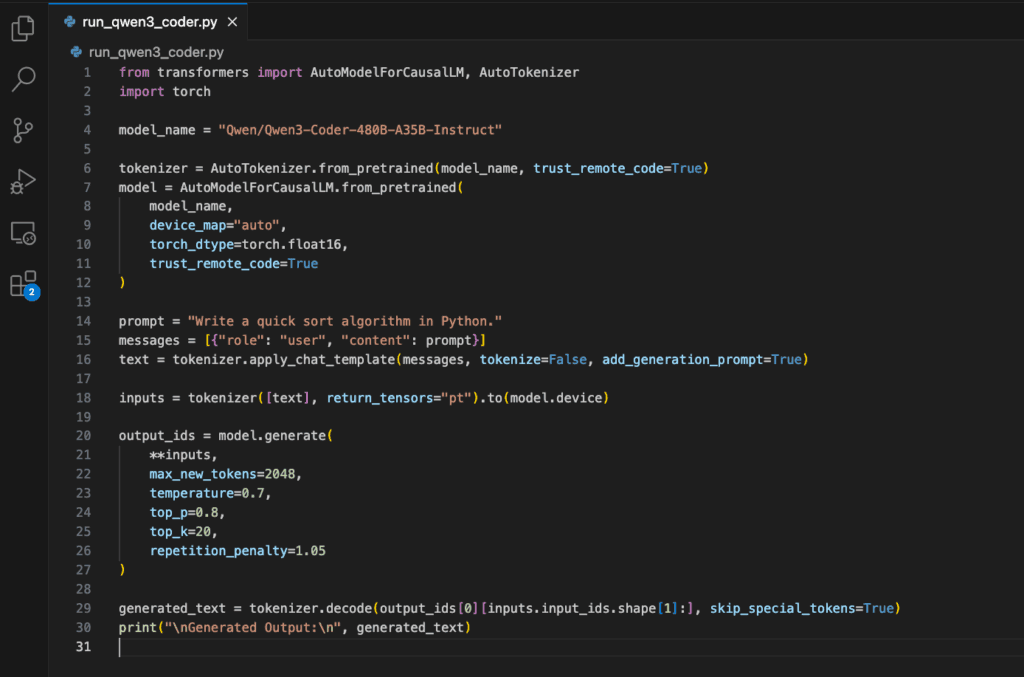Image resolution: width=1024 pixels, height=677 pixels.
Task: Click "apply_chat_template" on line 16
Action: [x=322, y=360]
